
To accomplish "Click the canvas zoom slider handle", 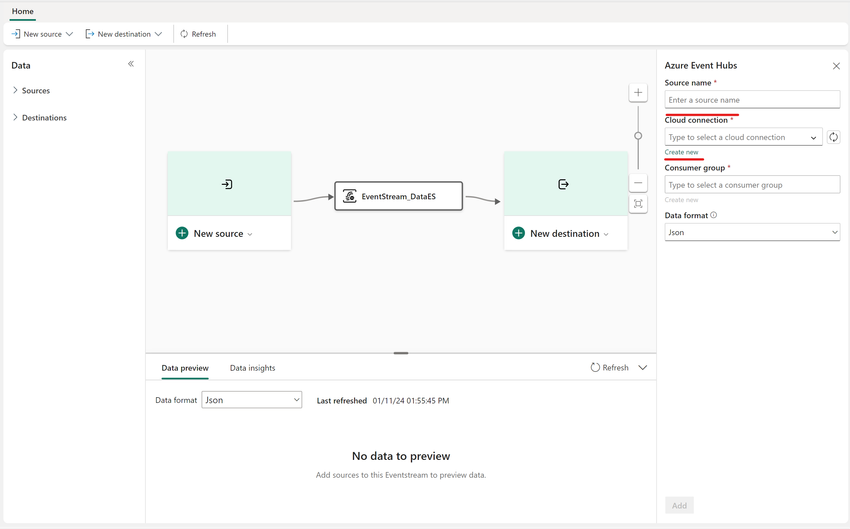I will pyautogui.click(x=638, y=136).
